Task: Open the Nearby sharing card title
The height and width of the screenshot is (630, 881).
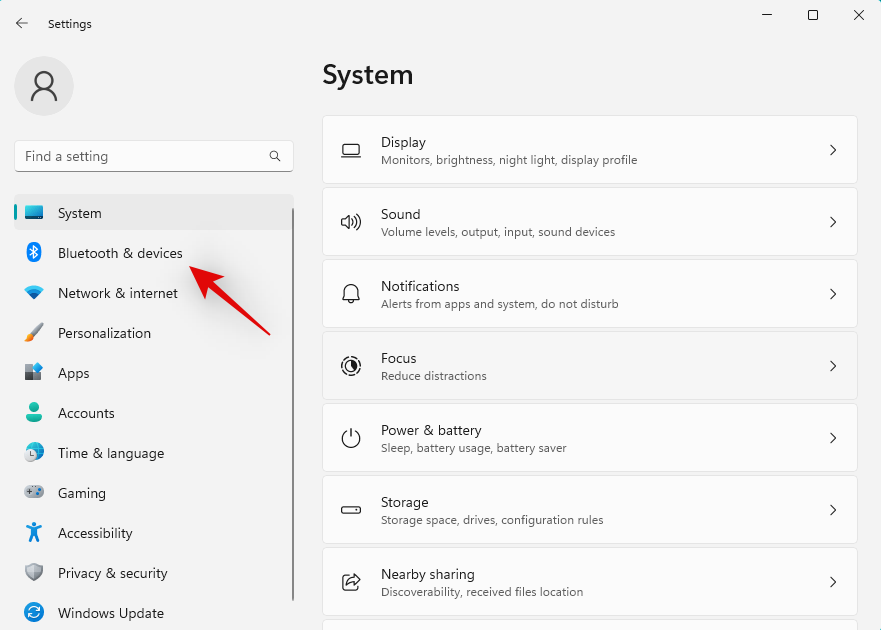Action: point(428,574)
